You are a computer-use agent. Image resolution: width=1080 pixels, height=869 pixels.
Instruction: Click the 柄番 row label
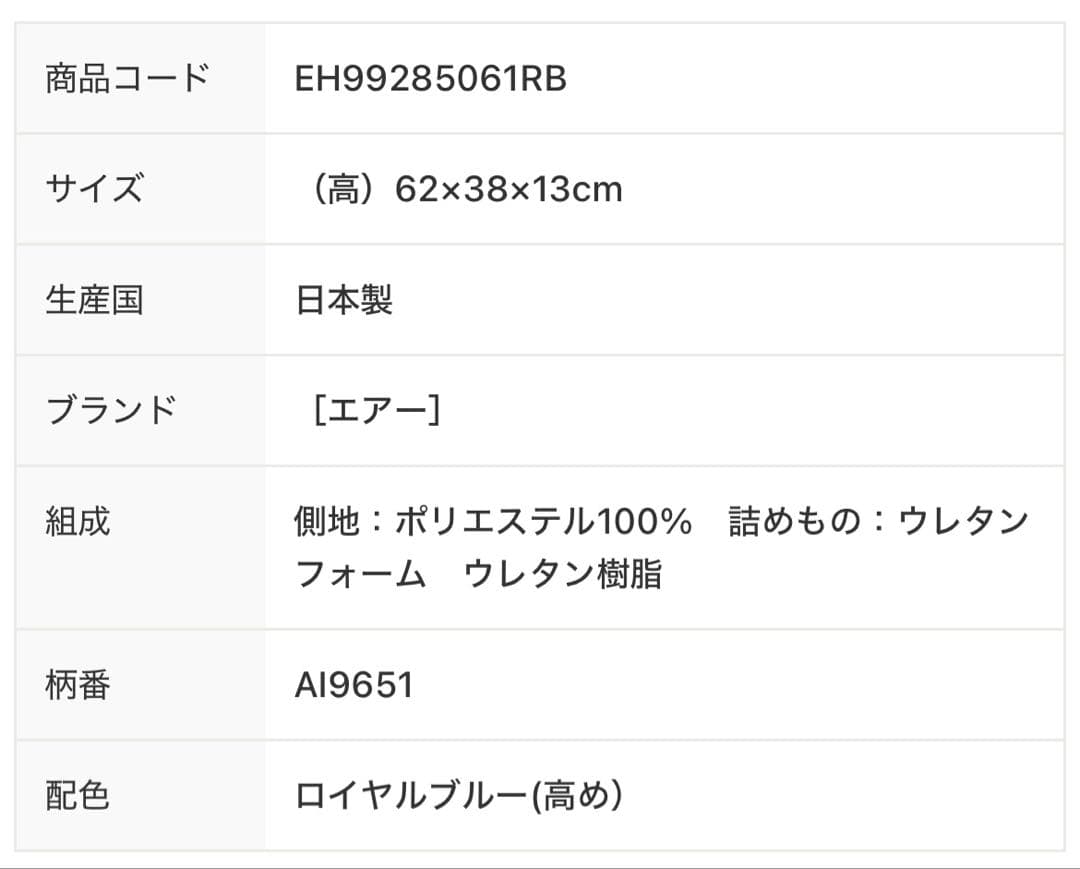pos(78,685)
